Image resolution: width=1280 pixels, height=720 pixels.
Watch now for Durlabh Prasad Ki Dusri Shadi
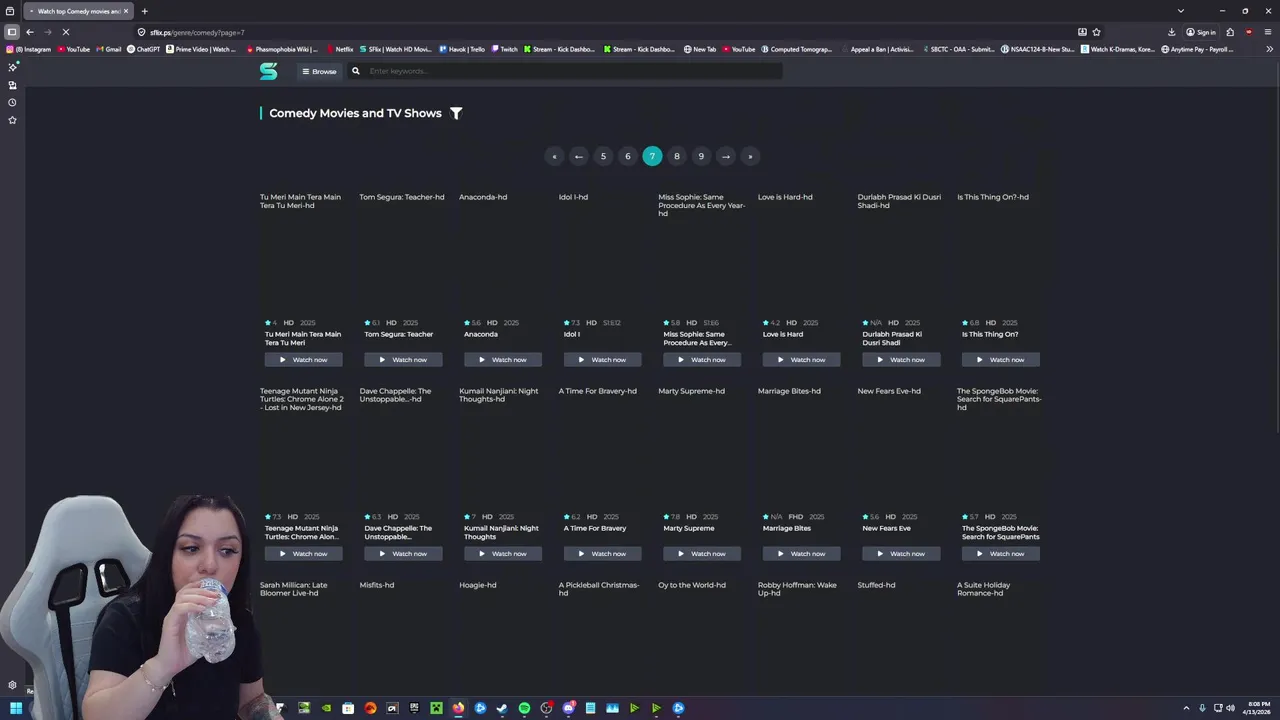click(x=901, y=359)
